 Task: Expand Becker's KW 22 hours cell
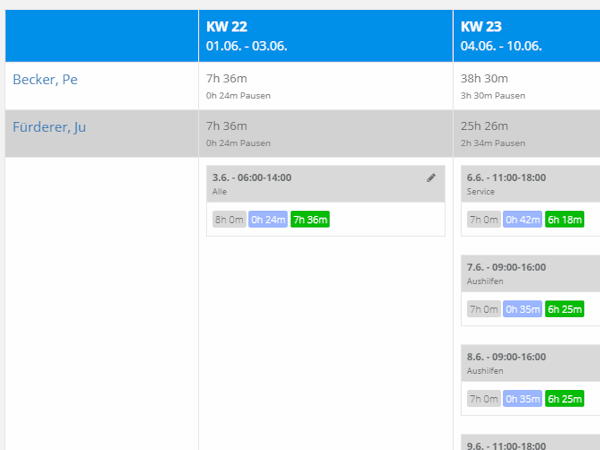pos(325,86)
